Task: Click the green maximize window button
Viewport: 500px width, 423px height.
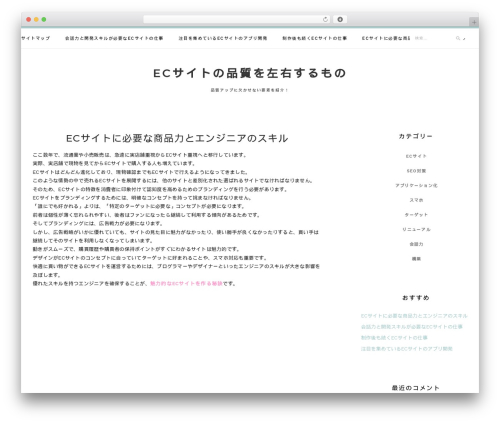Action: [44, 20]
